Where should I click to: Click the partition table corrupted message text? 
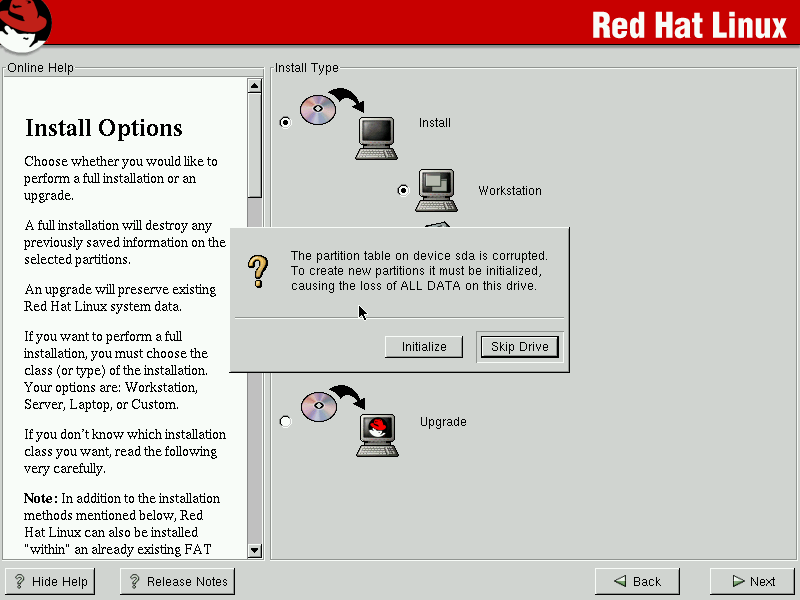[x=419, y=270]
